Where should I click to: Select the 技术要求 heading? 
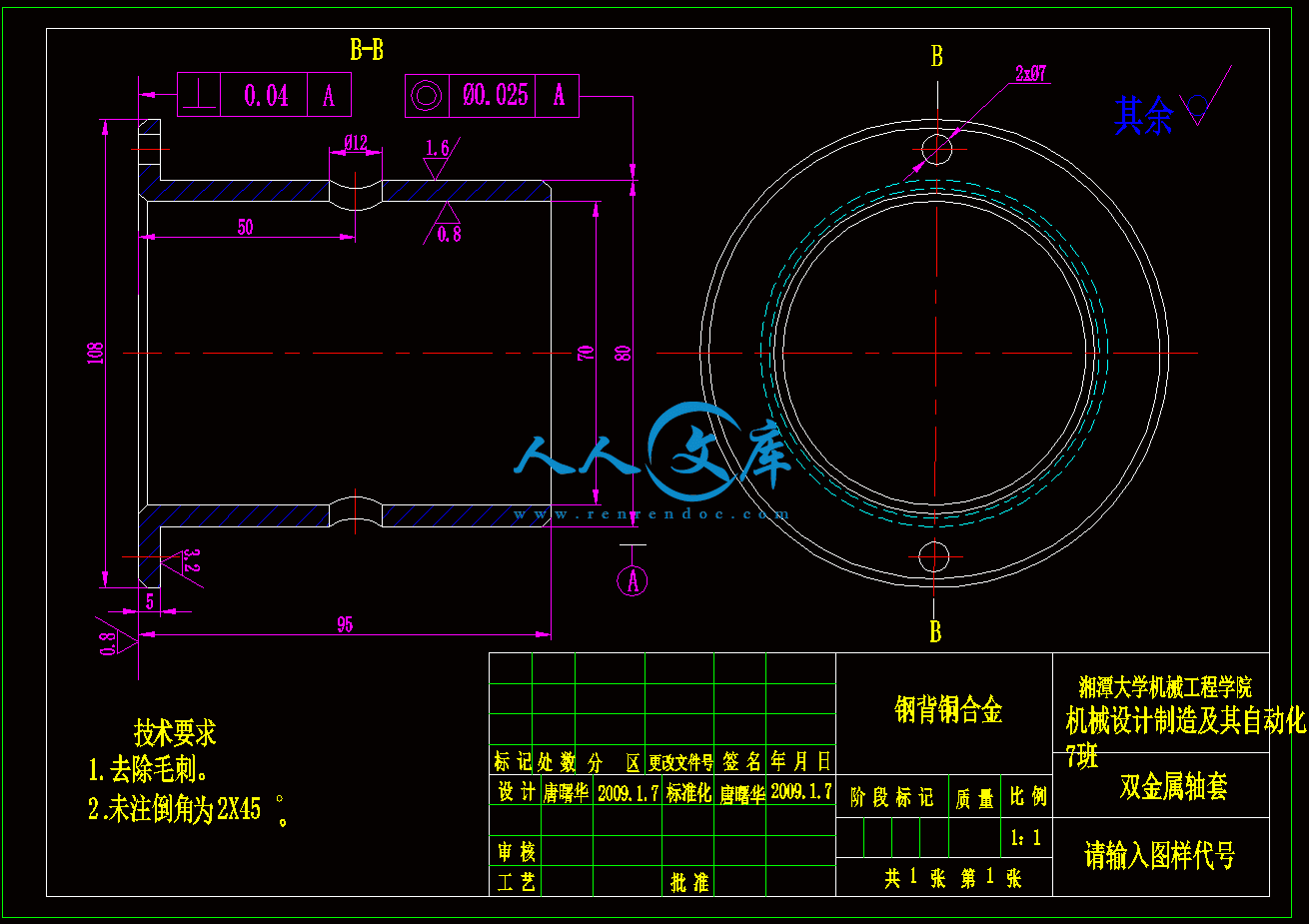[175, 733]
